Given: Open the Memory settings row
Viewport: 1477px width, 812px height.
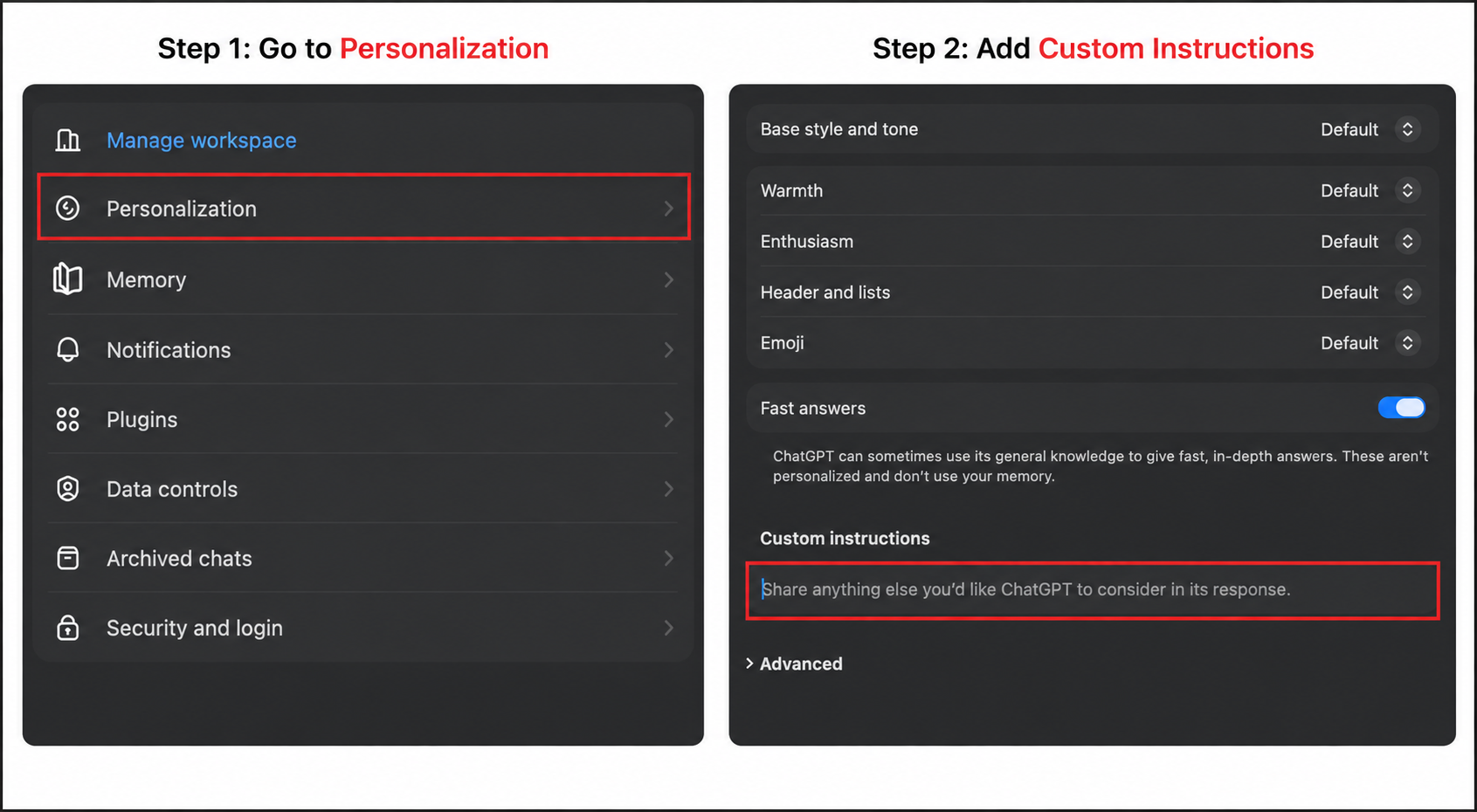Looking at the screenshot, I should coord(363,279).
